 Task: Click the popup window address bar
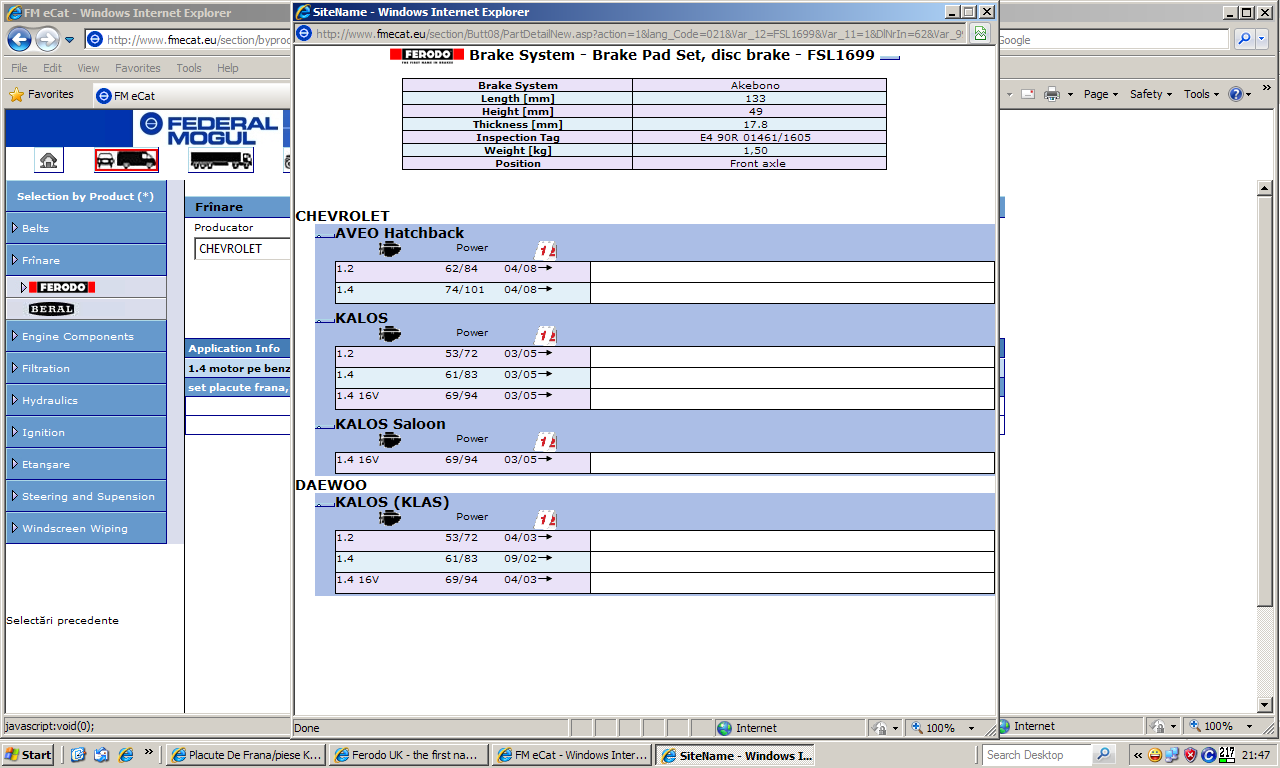click(x=632, y=34)
